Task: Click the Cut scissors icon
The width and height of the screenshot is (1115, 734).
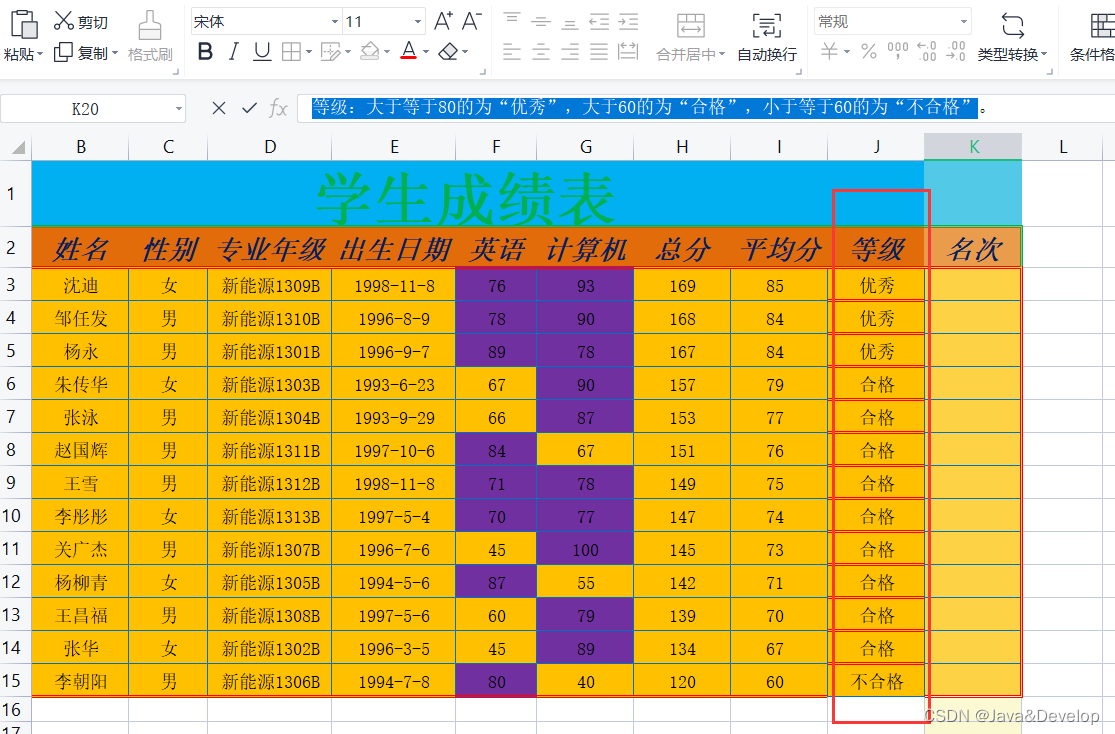Action: point(64,21)
